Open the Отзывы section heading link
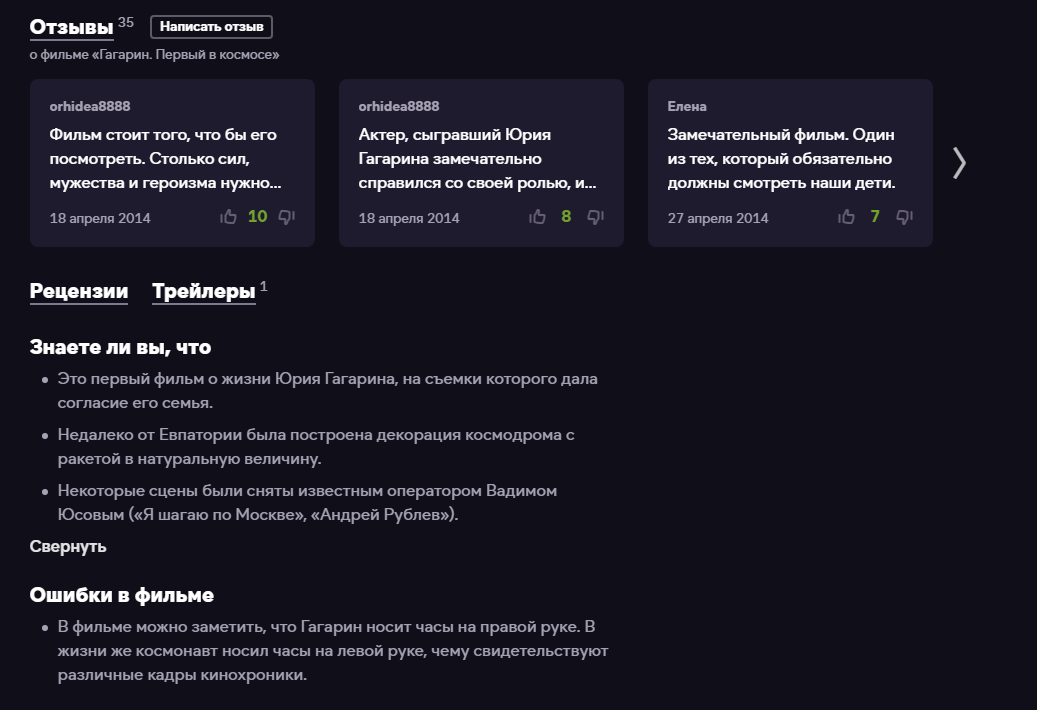 tap(69, 27)
